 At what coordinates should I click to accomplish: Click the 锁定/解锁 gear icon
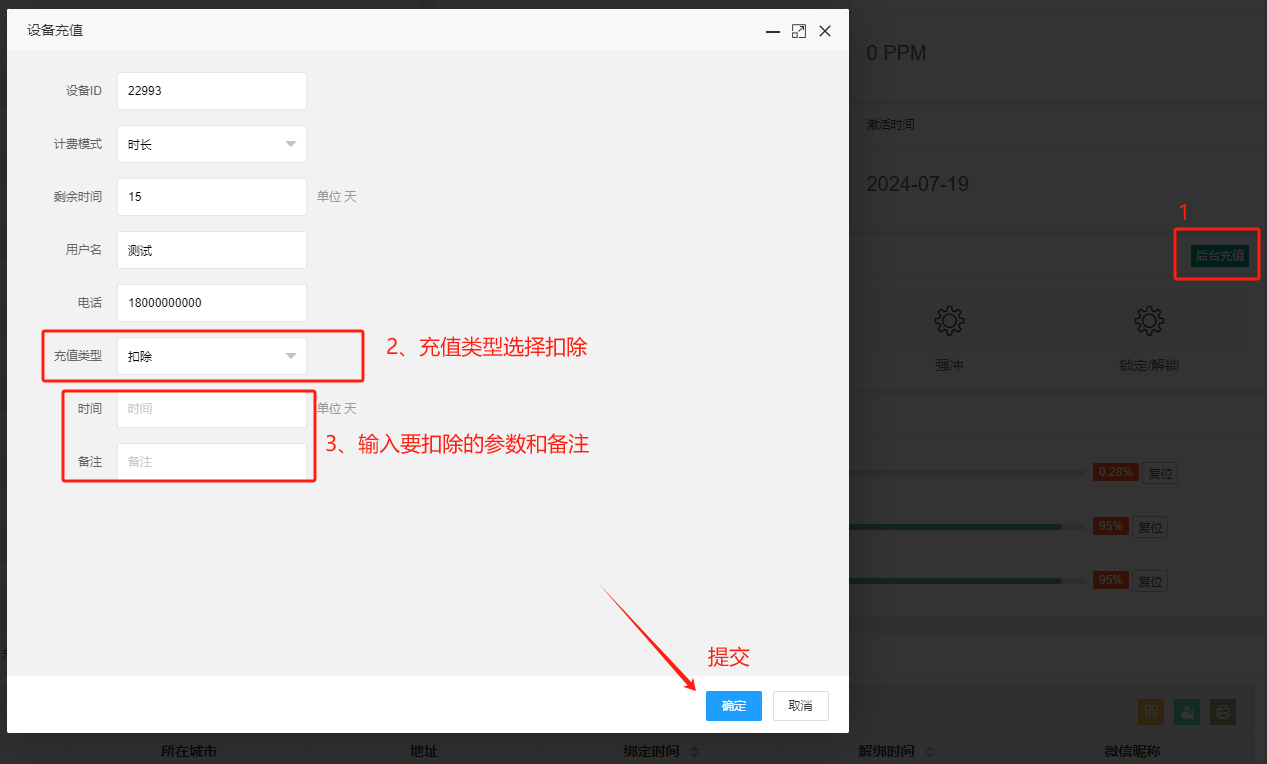1148,321
